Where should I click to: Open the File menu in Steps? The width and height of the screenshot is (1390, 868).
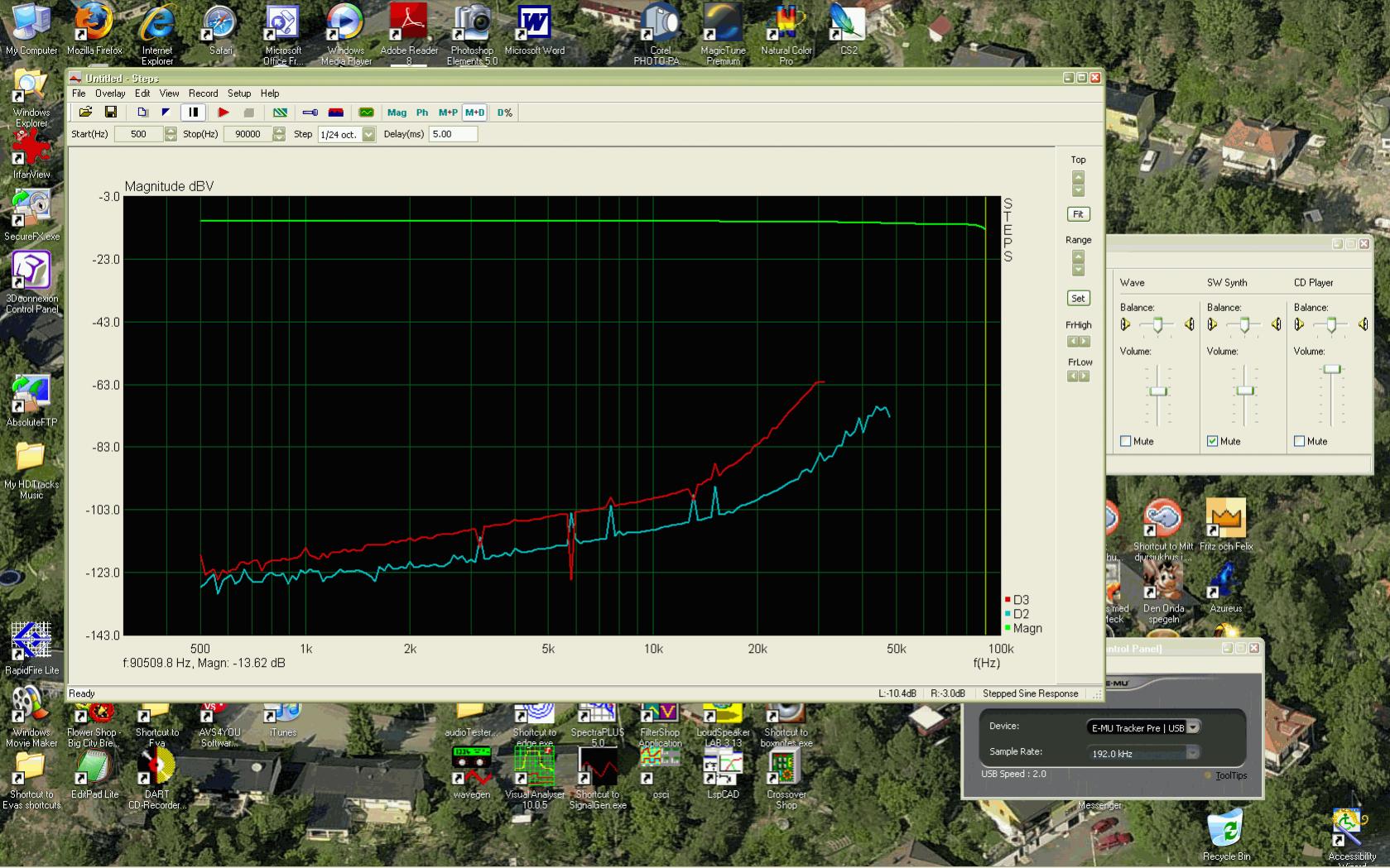(79, 94)
